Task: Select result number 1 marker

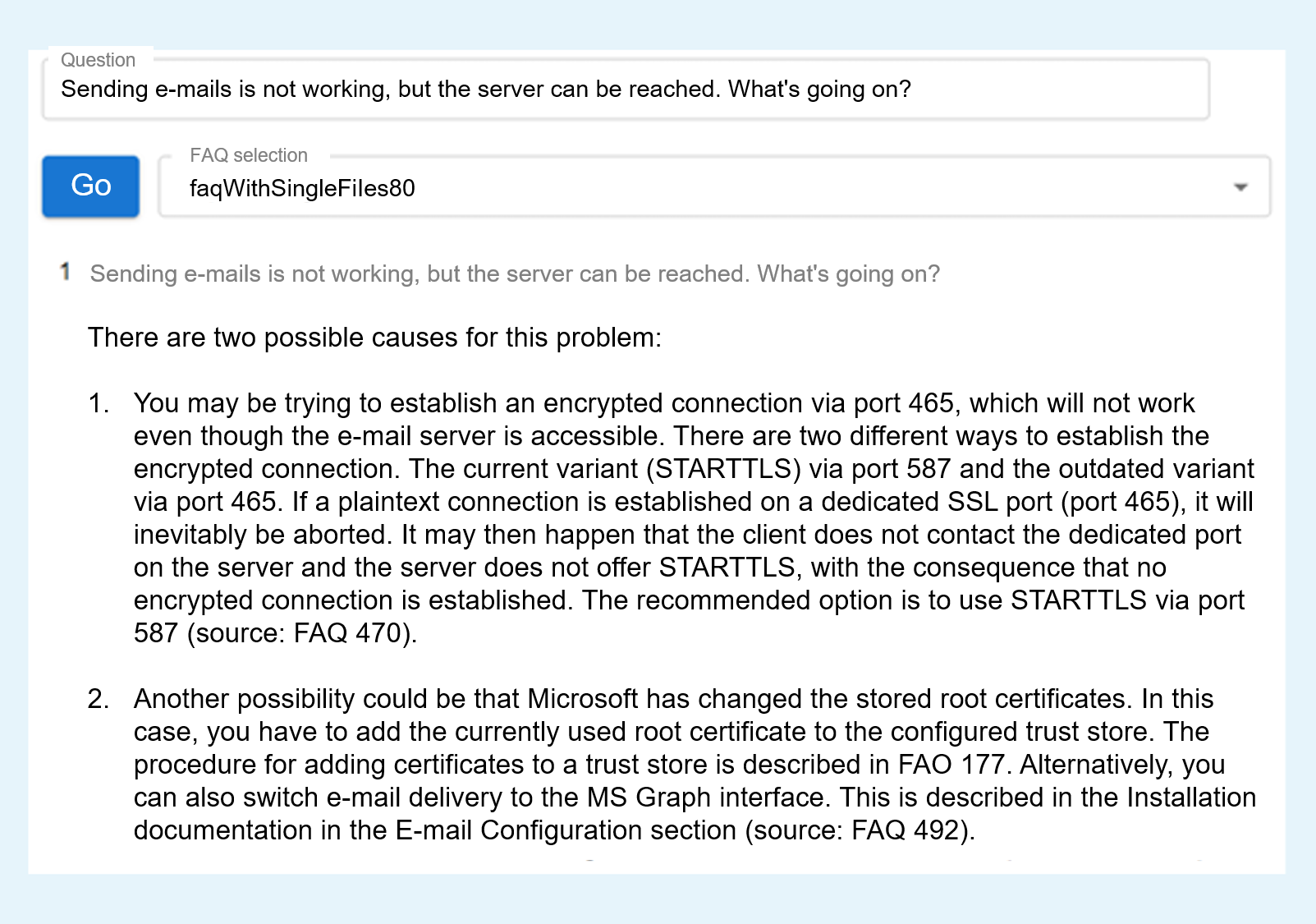Action: pos(65,272)
